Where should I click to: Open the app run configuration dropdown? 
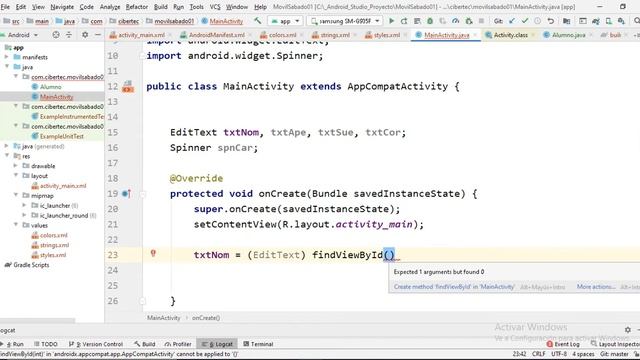pyautogui.click(x=285, y=21)
